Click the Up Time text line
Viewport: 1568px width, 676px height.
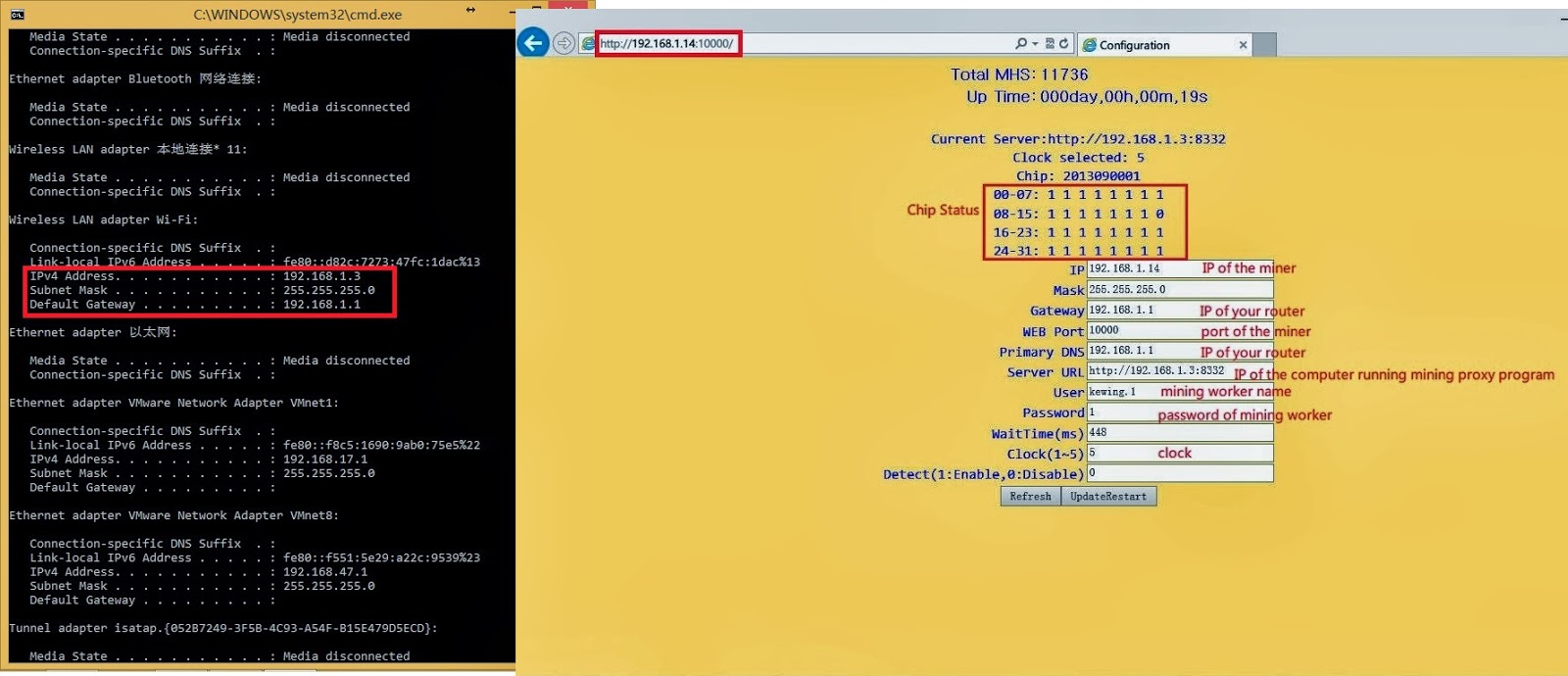[1087, 97]
